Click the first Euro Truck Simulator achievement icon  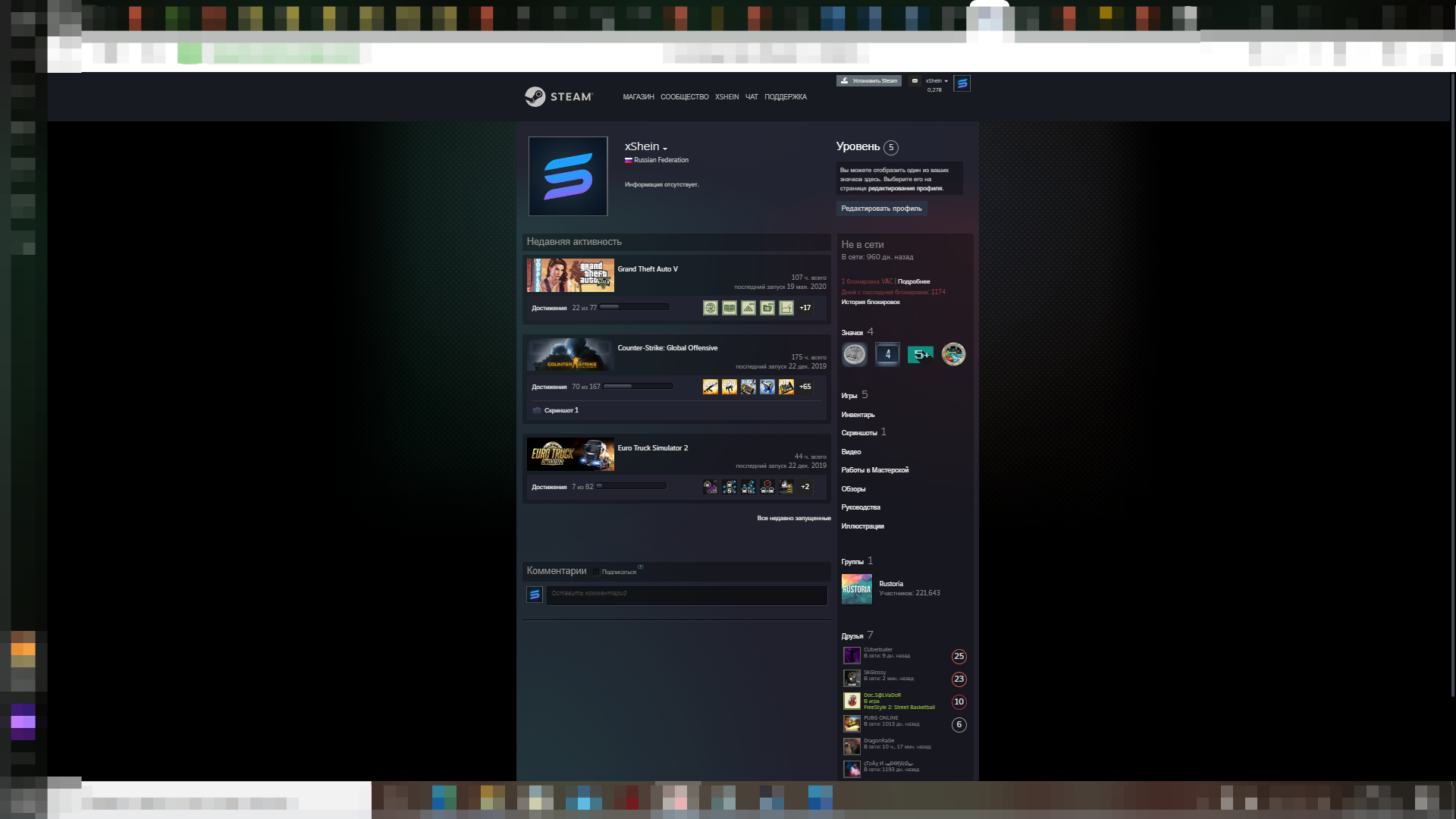pyautogui.click(x=710, y=487)
